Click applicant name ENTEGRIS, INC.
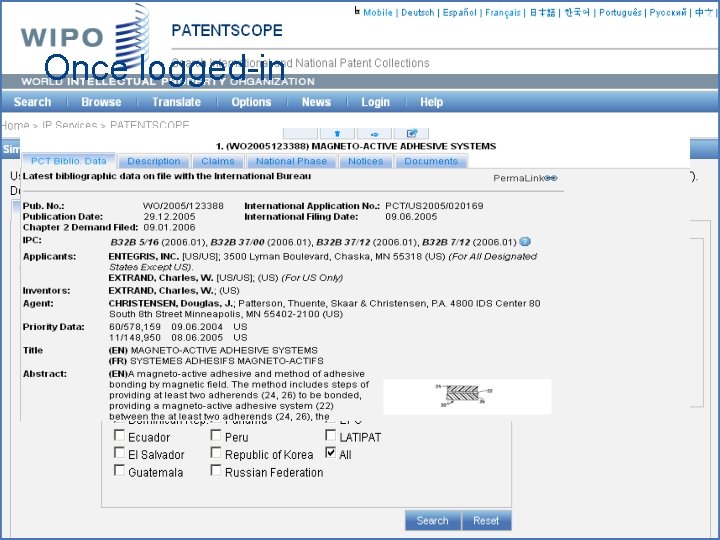 143,256
